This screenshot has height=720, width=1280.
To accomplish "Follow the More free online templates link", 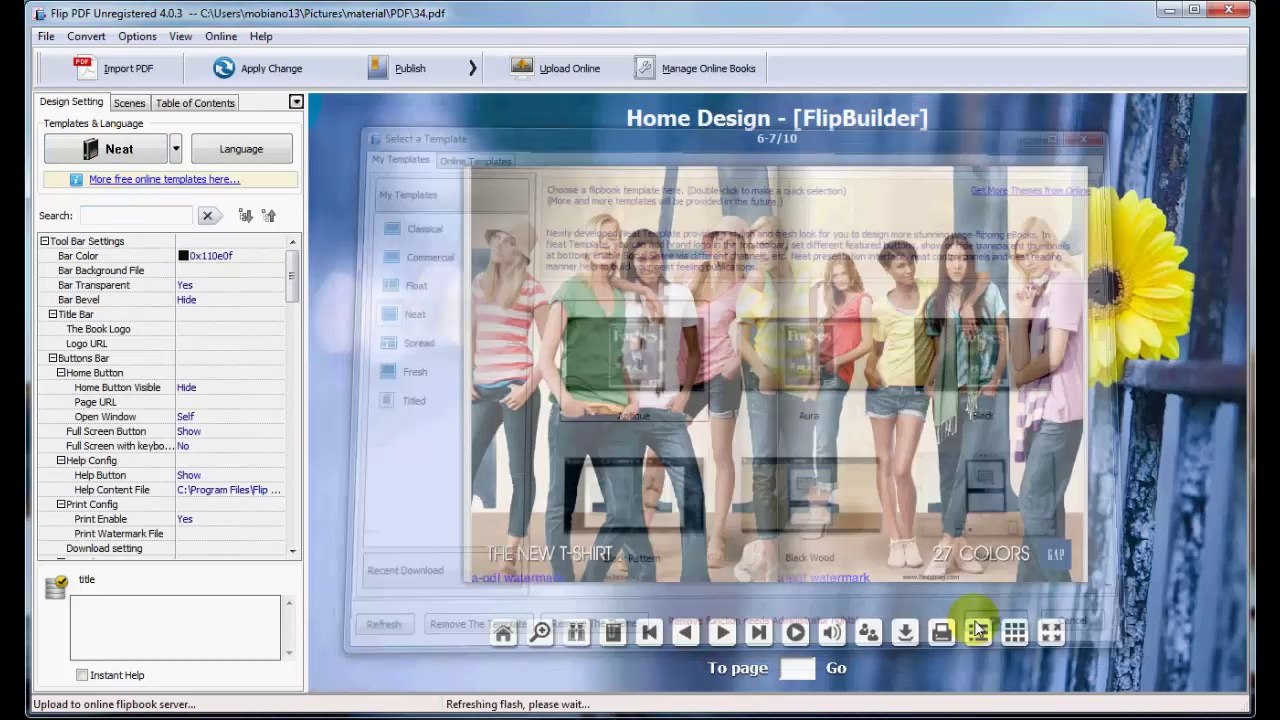I will tap(164, 179).
